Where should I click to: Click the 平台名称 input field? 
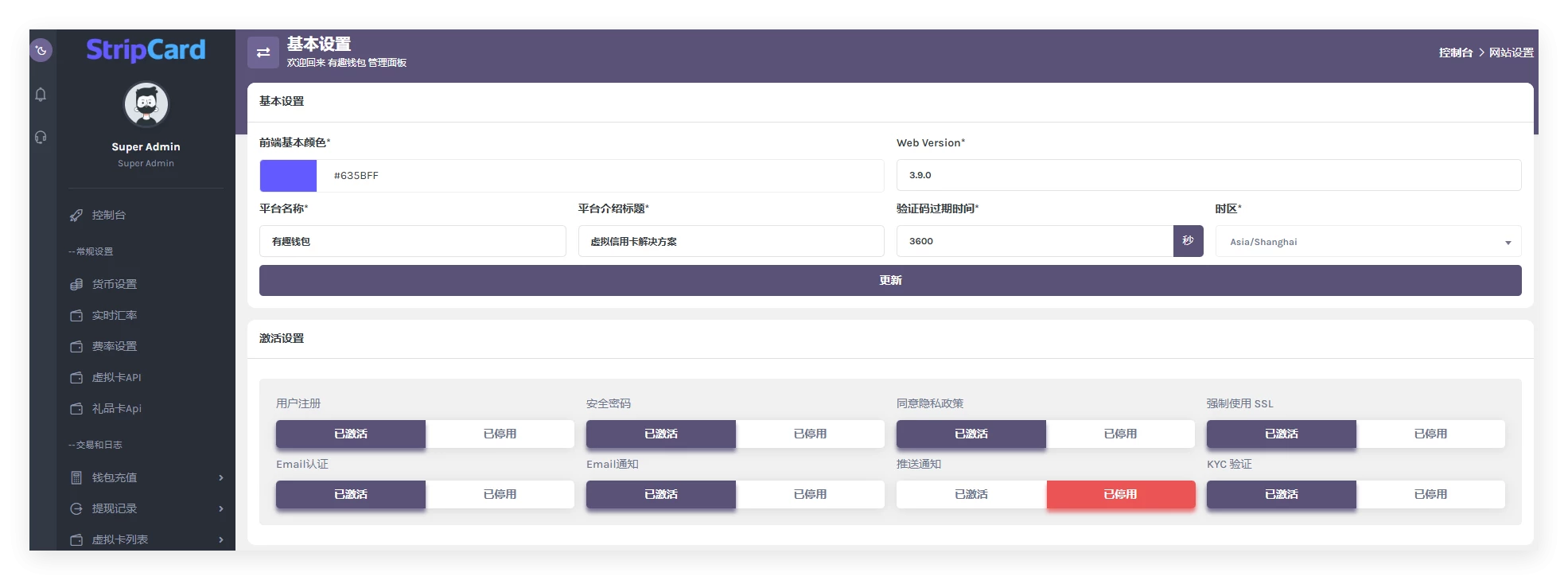pyautogui.click(x=412, y=241)
